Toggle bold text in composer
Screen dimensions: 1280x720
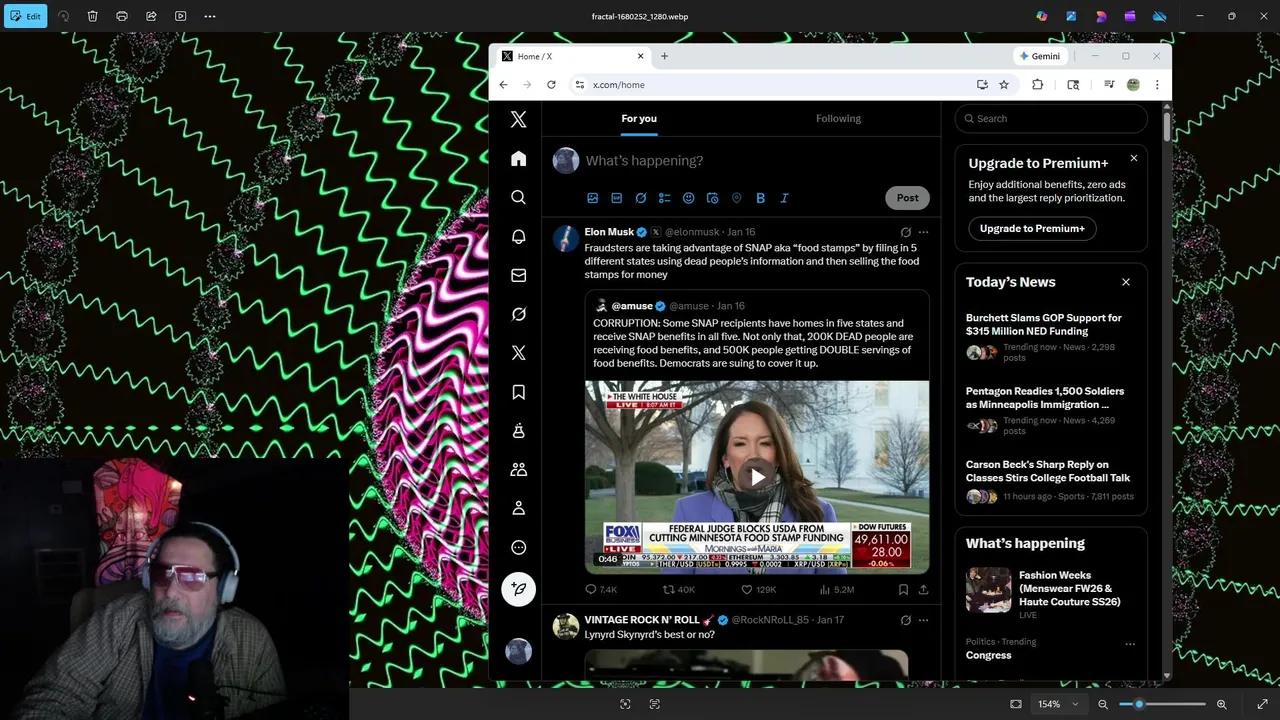[760, 198]
